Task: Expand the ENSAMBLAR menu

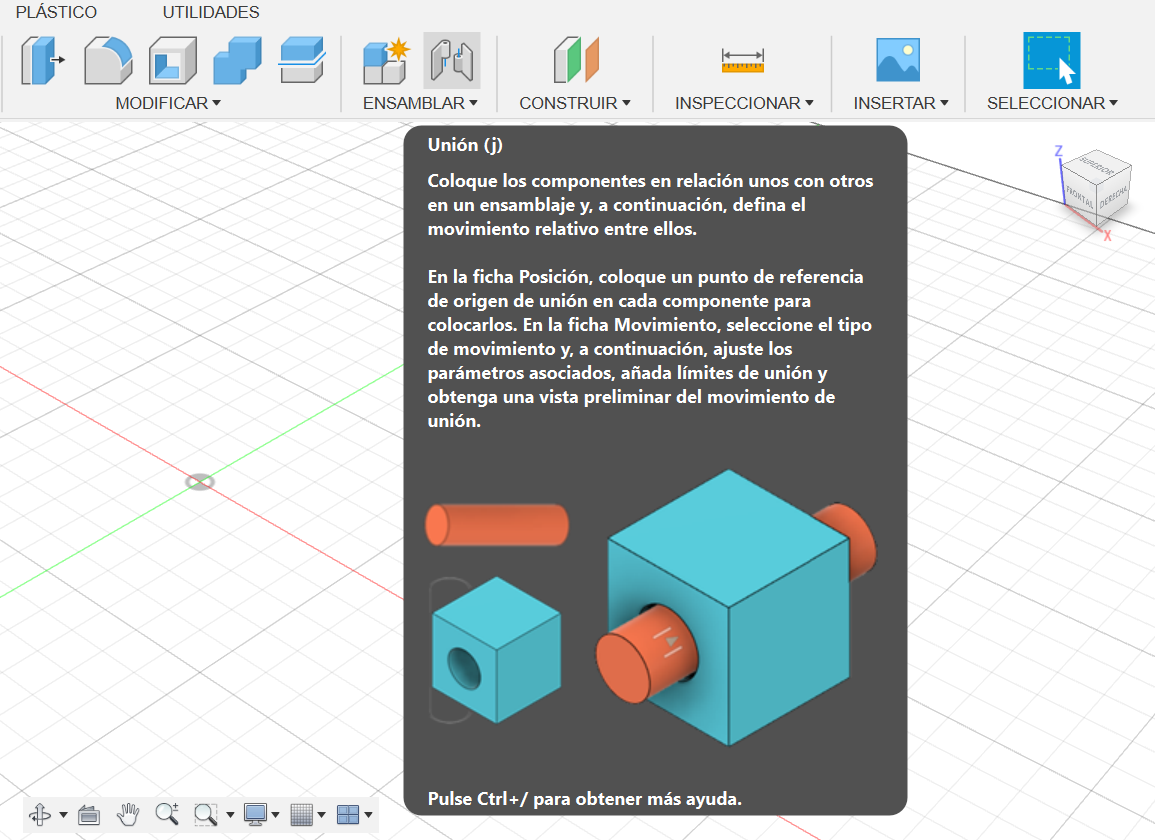Action: [420, 103]
